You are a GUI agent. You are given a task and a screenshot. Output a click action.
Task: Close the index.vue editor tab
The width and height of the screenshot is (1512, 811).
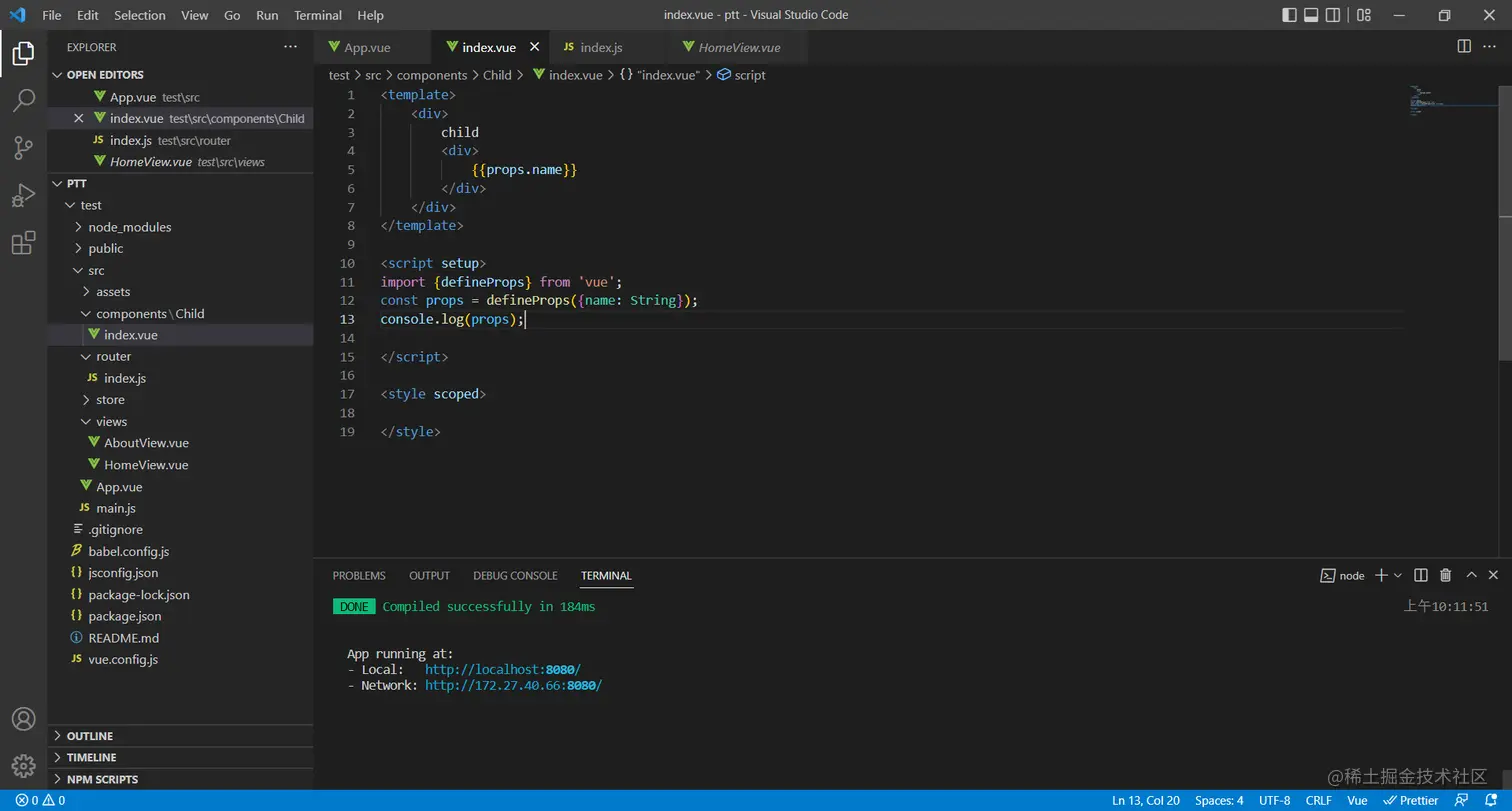coord(534,47)
